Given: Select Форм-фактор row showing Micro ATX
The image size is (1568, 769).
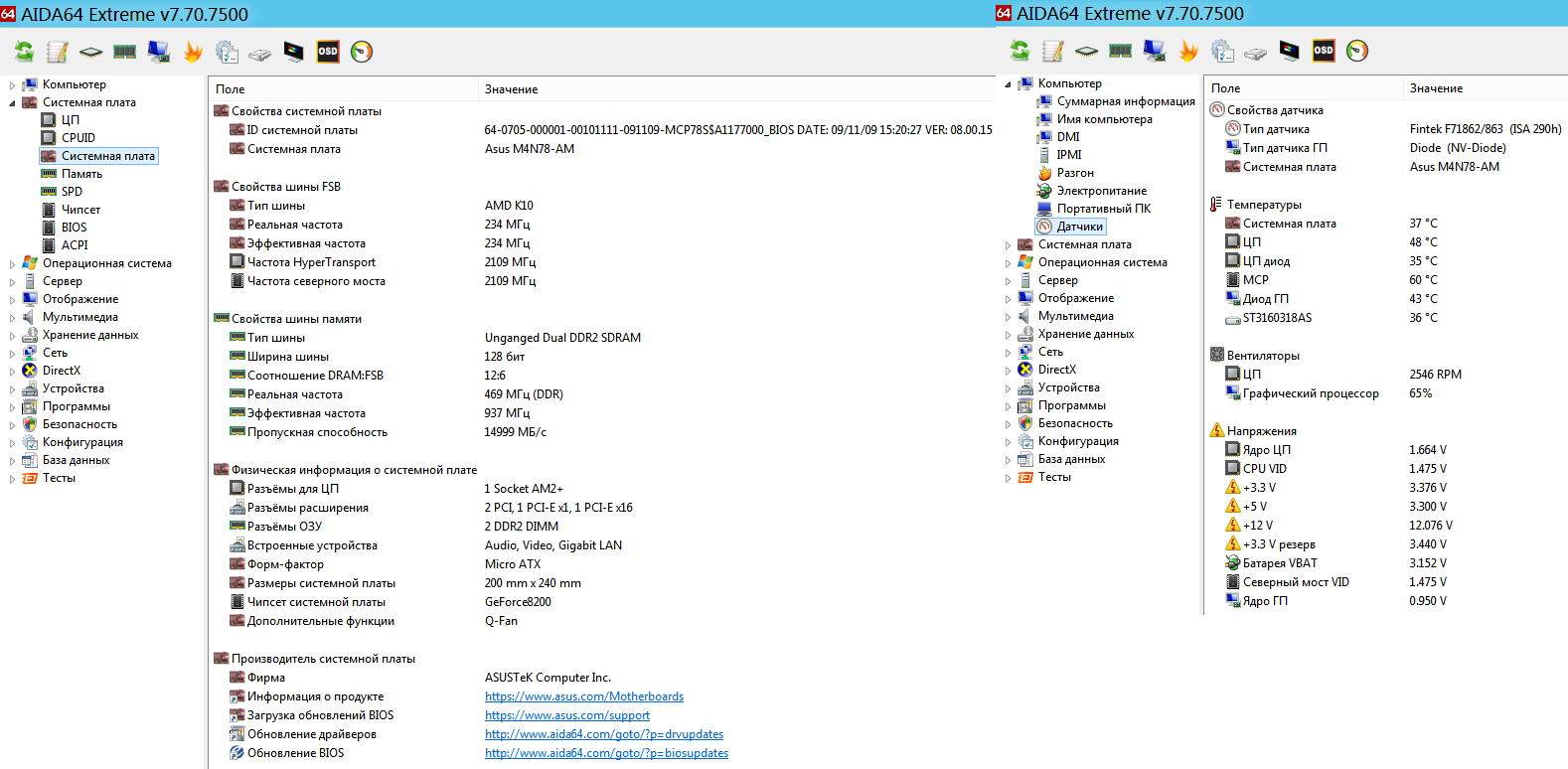Looking at the screenshot, I should [x=601, y=564].
